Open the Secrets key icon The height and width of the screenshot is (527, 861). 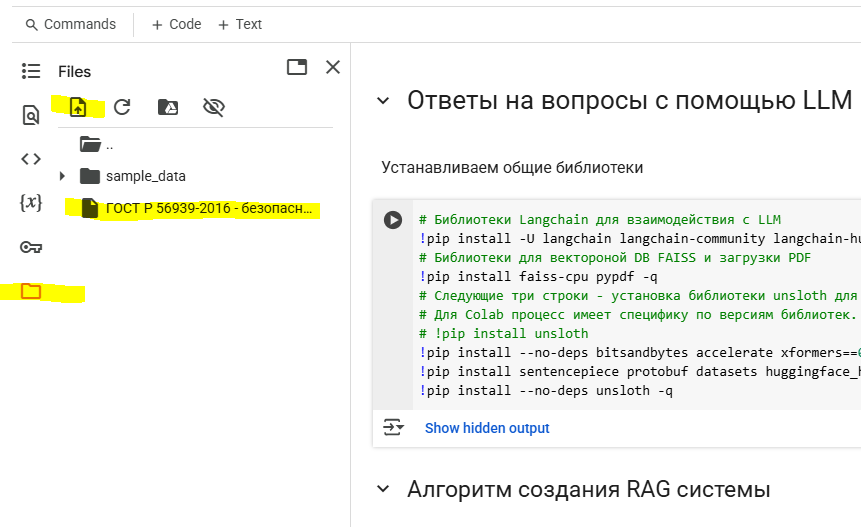[x=31, y=247]
